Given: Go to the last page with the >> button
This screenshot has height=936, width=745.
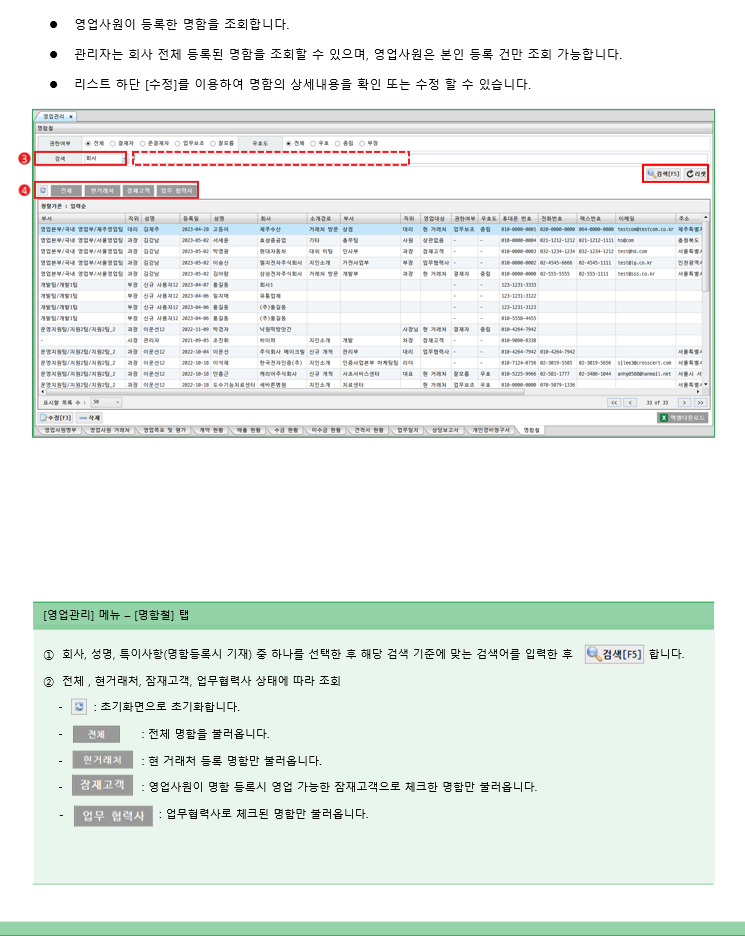Looking at the screenshot, I should (701, 402).
